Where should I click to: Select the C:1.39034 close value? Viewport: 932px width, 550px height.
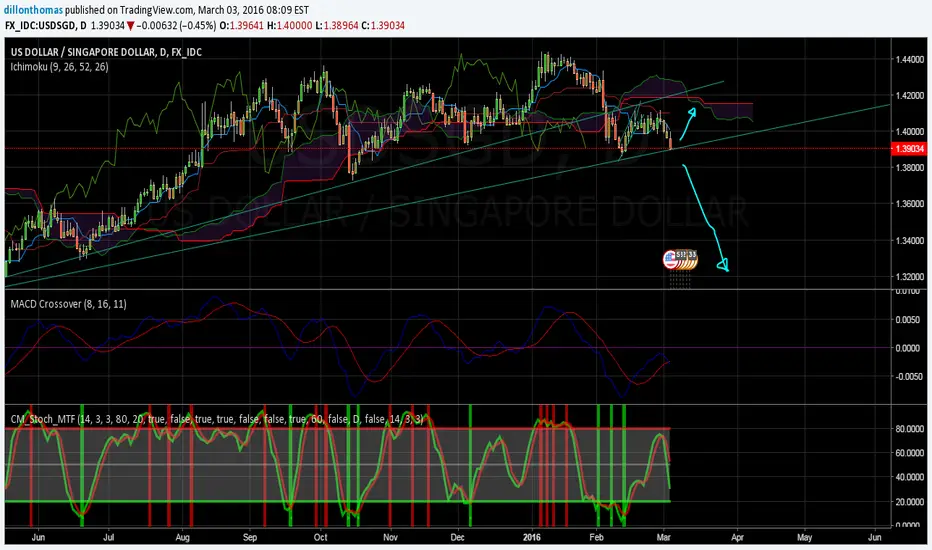(383, 26)
